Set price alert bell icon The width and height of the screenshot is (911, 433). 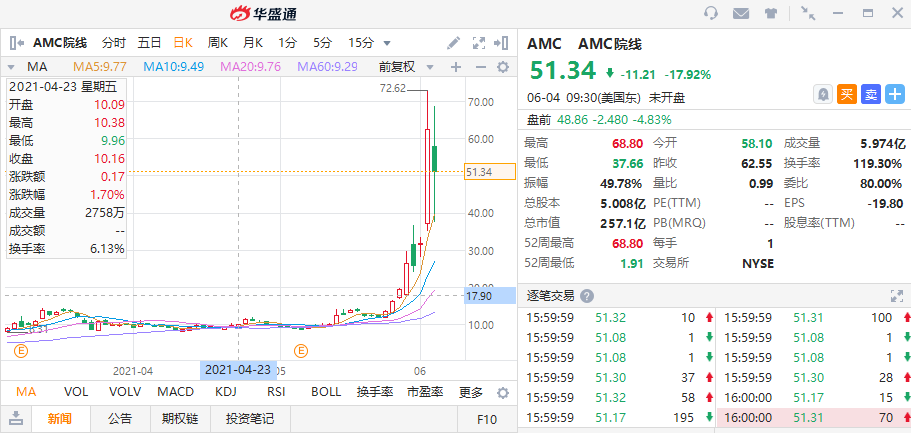click(823, 94)
